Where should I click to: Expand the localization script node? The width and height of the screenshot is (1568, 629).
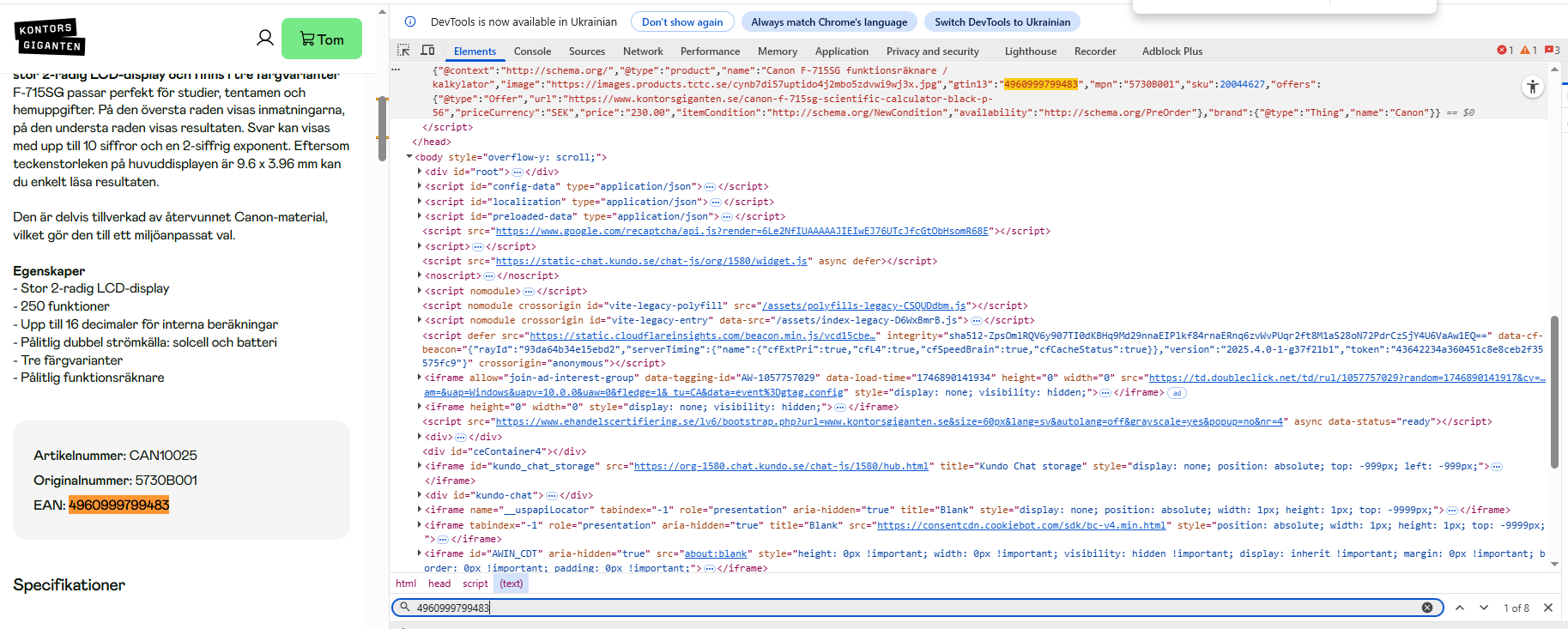[420, 202]
